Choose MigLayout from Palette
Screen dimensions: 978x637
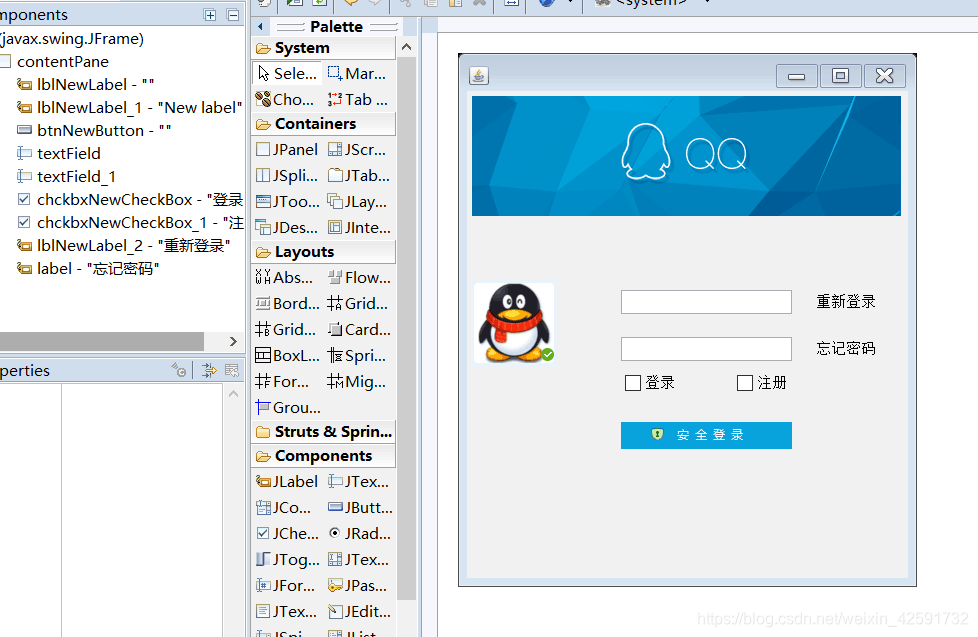(x=358, y=381)
